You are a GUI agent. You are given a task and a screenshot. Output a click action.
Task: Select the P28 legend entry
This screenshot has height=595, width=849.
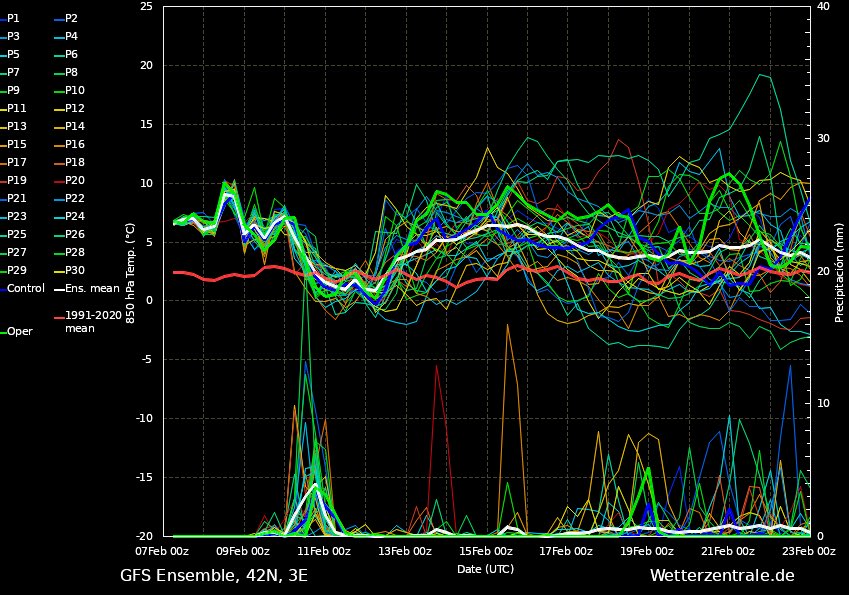[x=69, y=252]
